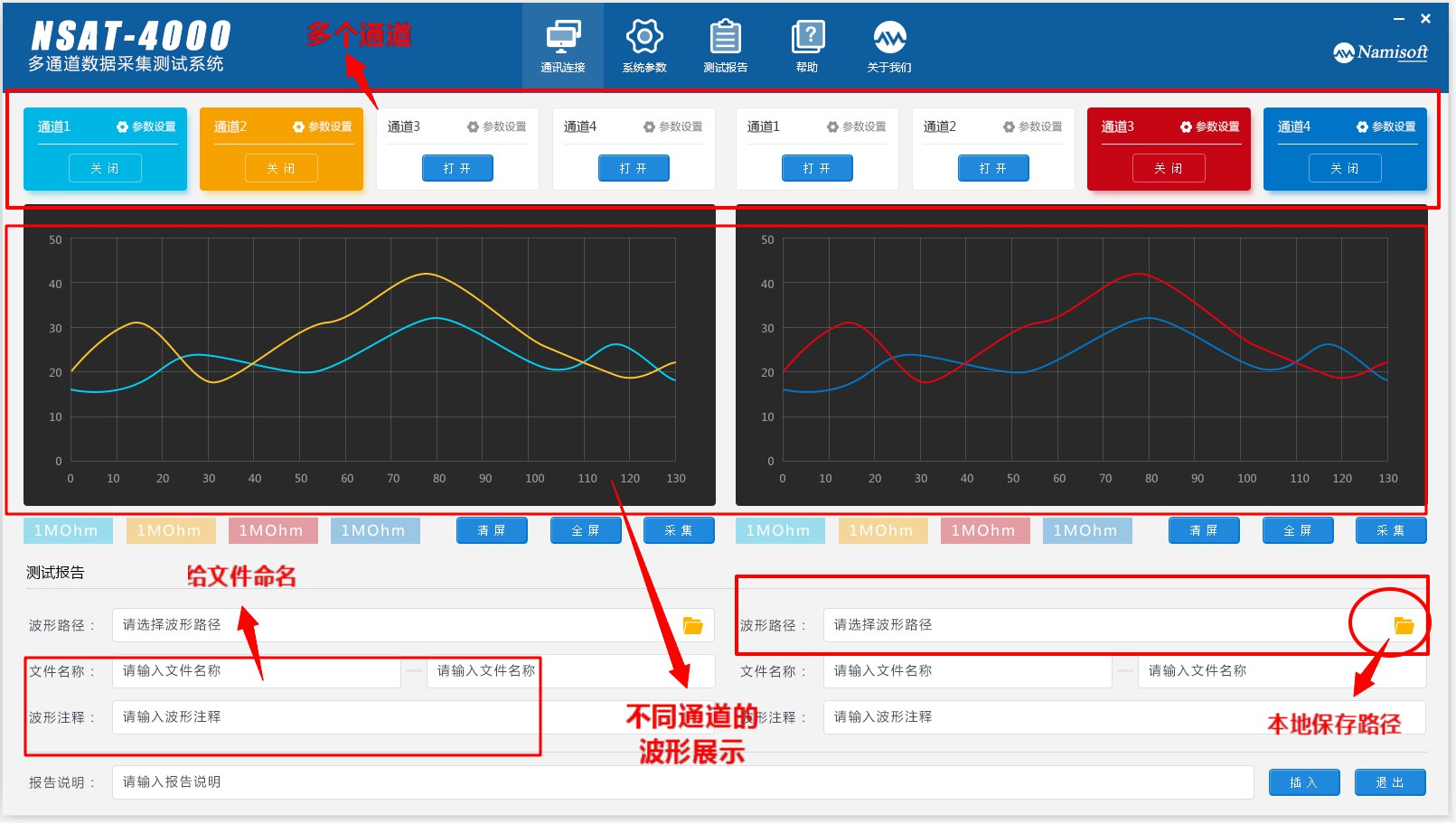Click 清屏 button under right chart

click(x=1204, y=530)
